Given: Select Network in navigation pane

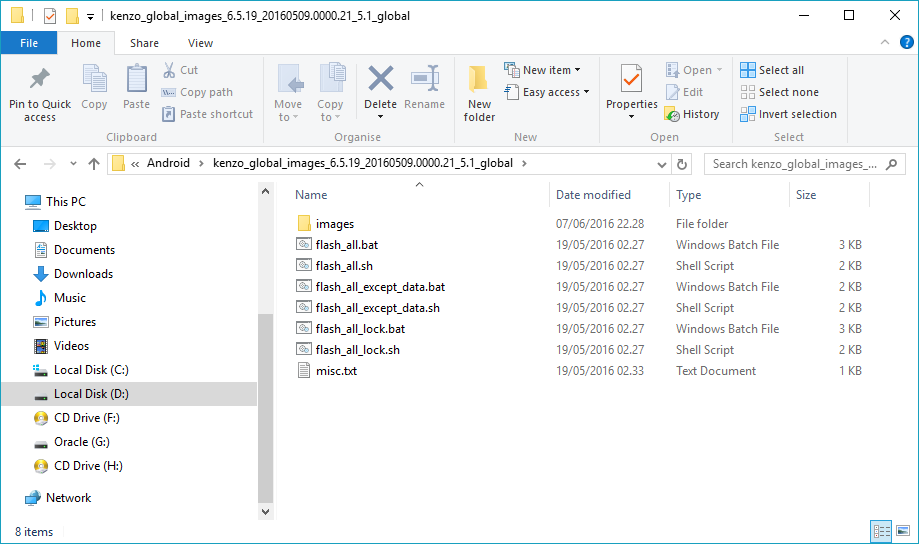Looking at the screenshot, I should coord(69,498).
